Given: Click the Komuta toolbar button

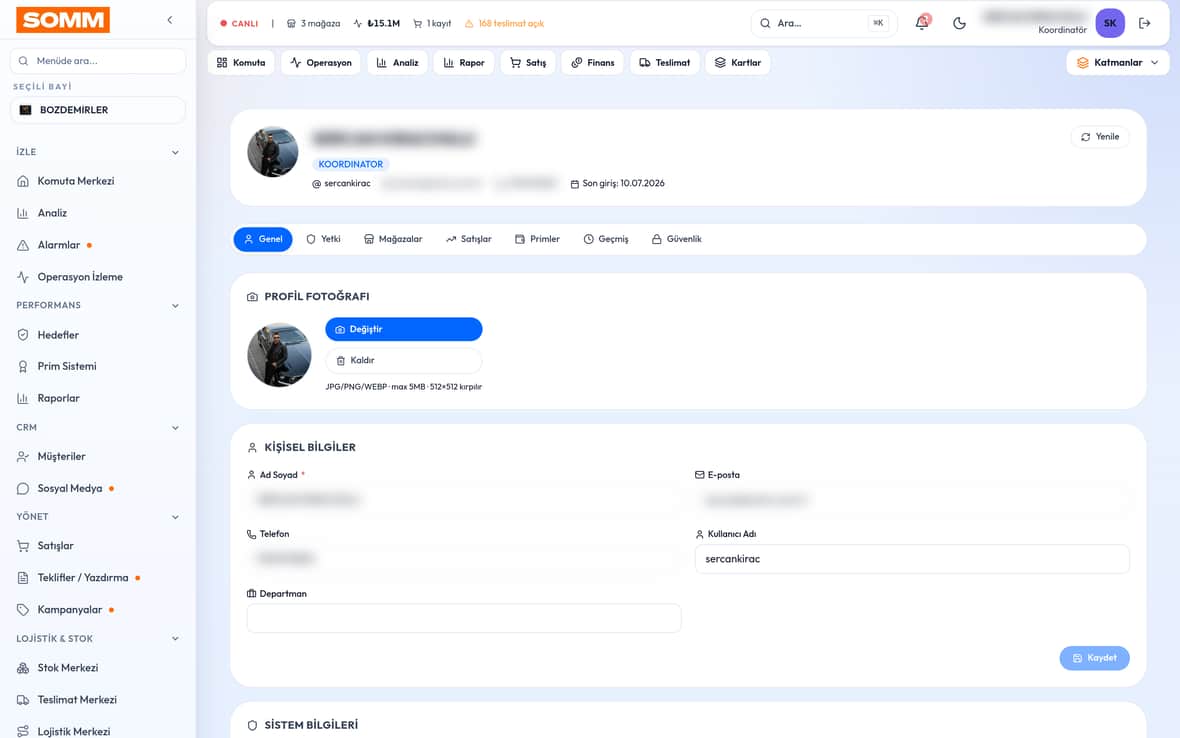Looking at the screenshot, I should pyautogui.click(x=241, y=62).
